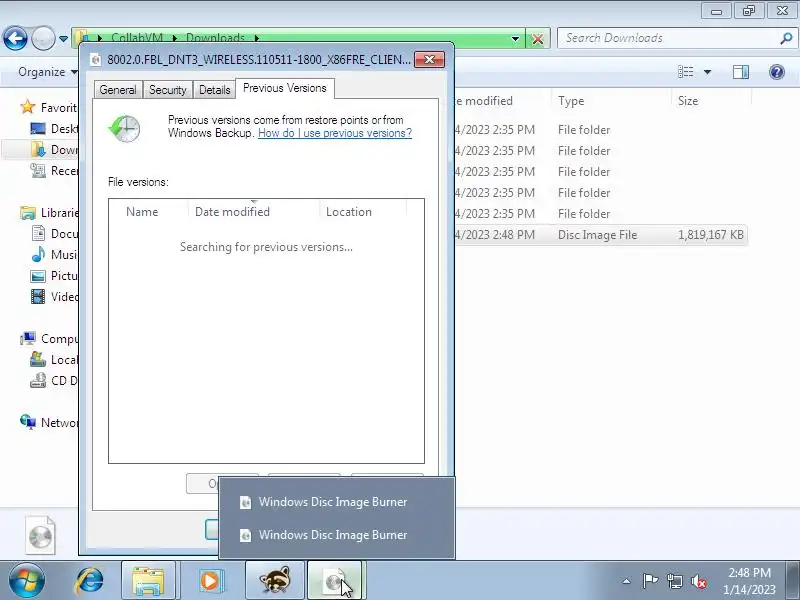Screen dimensions: 800x600
Task: Open Music library
Action: pos(54,255)
